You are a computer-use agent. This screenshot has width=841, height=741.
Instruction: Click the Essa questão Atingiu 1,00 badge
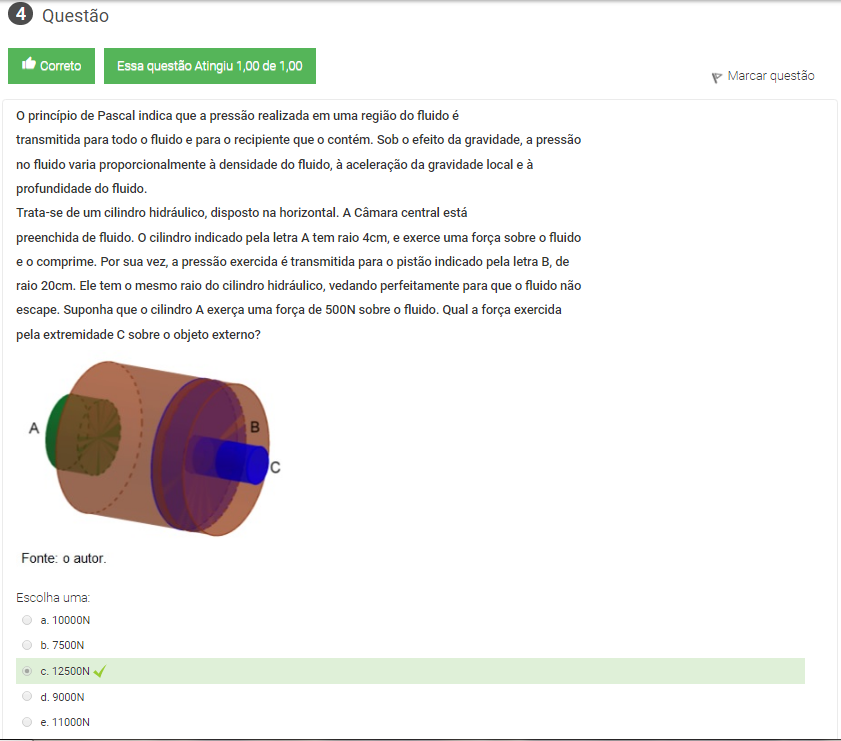pyautogui.click(x=210, y=66)
